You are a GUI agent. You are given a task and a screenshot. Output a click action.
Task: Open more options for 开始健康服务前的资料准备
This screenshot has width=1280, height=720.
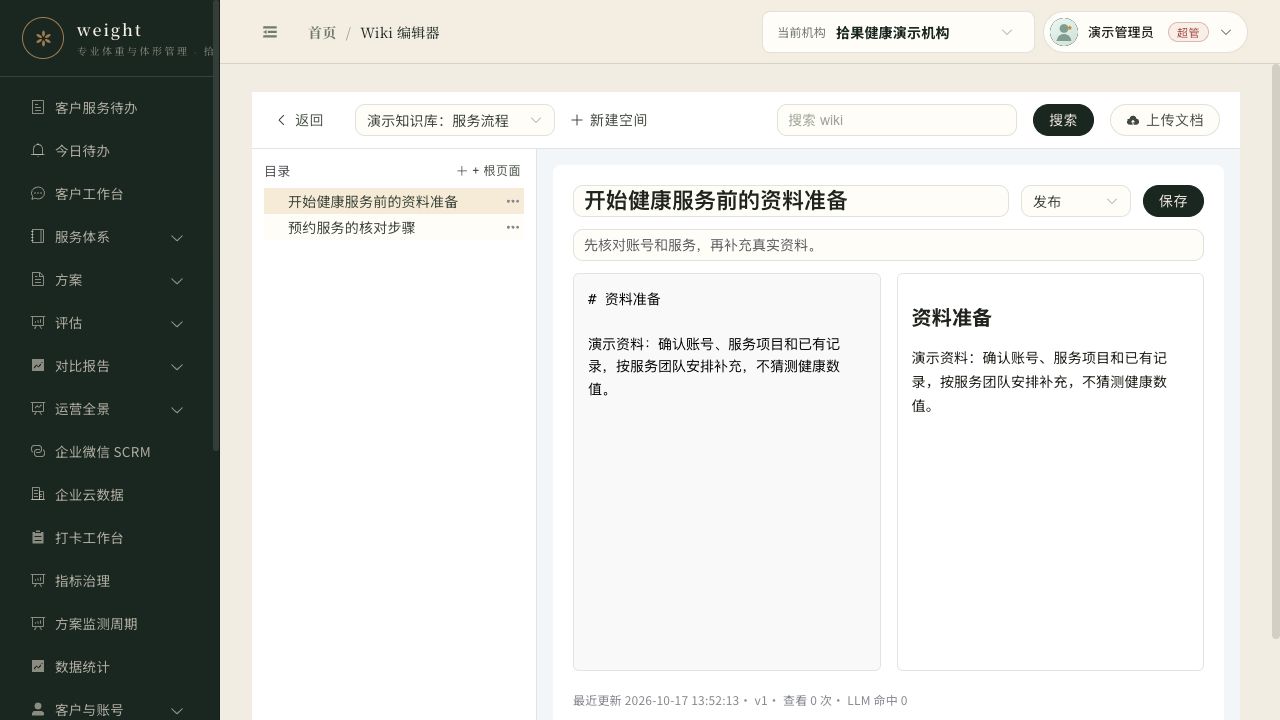(513, 201)
